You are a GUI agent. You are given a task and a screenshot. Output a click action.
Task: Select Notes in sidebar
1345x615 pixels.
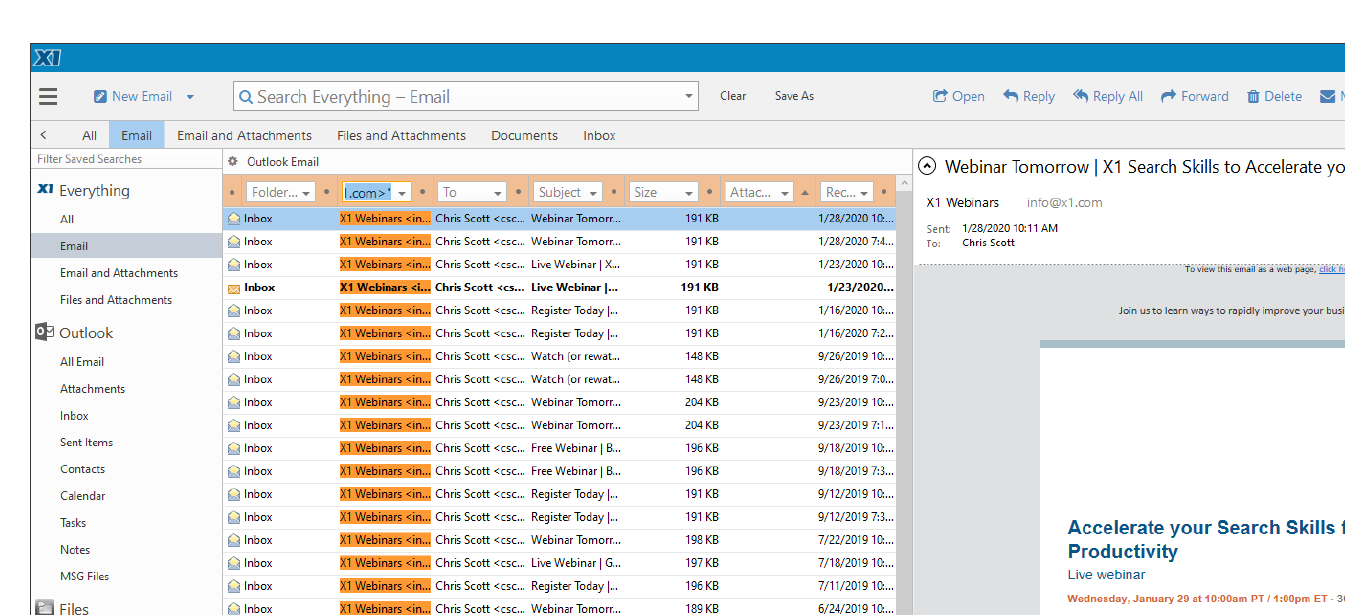click(75, 550)
